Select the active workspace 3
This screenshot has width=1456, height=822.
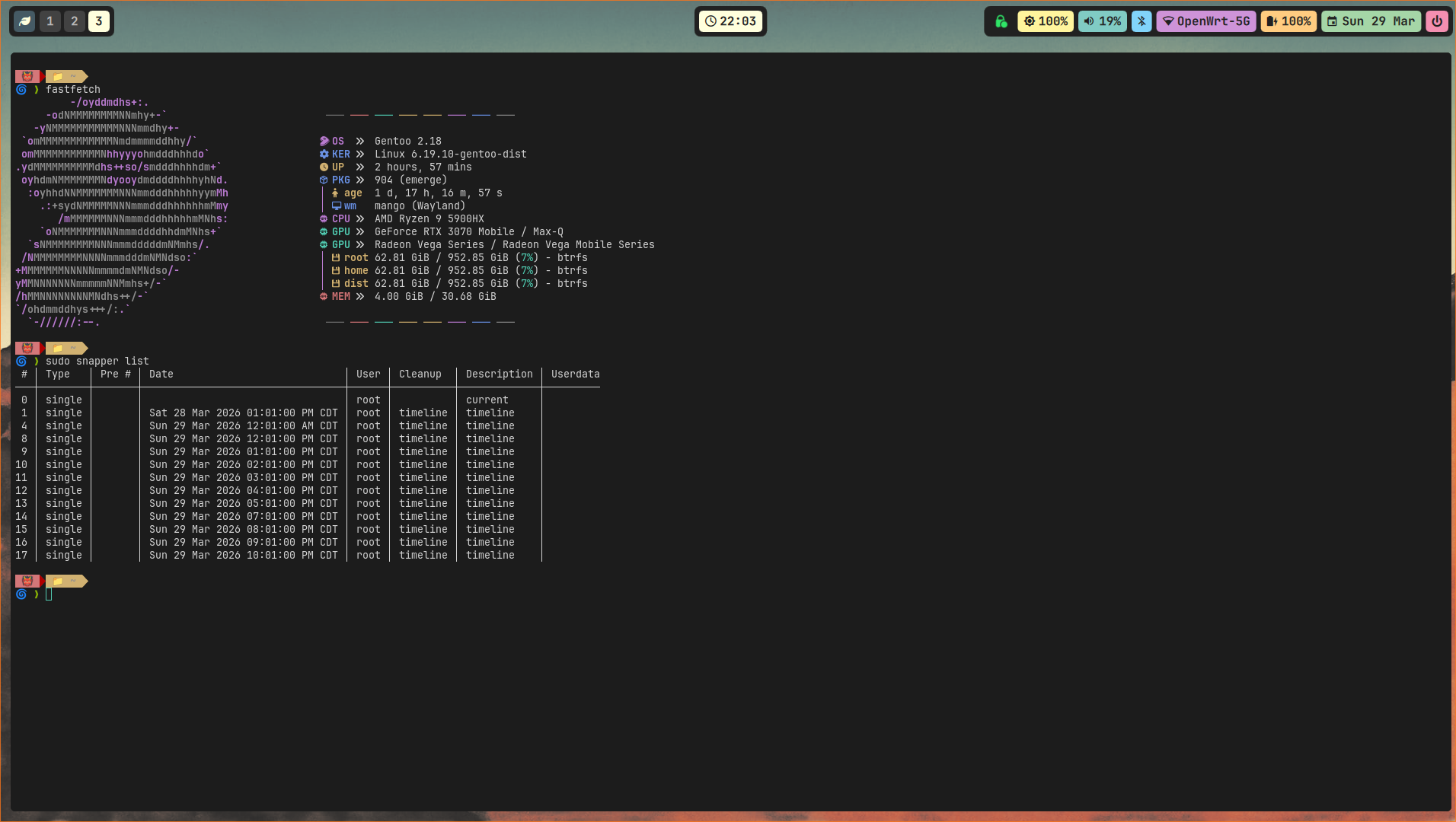(99, 21)
